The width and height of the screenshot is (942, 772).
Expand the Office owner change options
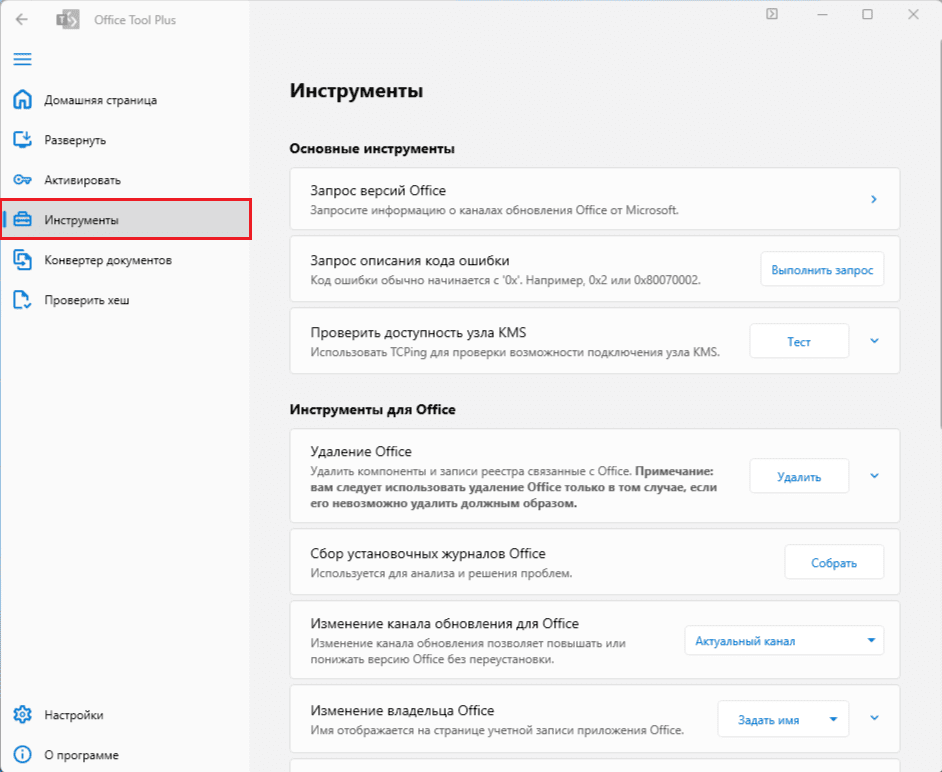tap(874, 718)
